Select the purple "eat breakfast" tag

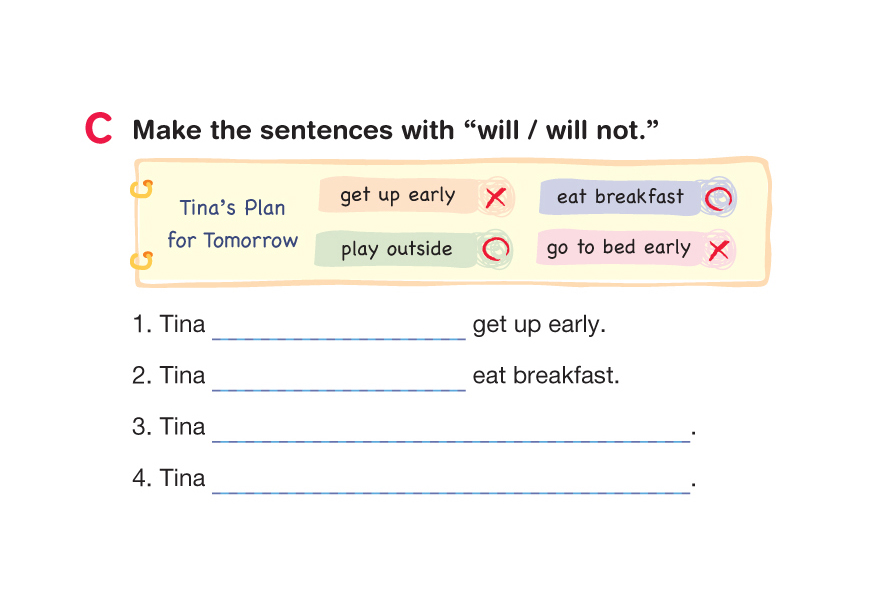click(x=619, y=197)
